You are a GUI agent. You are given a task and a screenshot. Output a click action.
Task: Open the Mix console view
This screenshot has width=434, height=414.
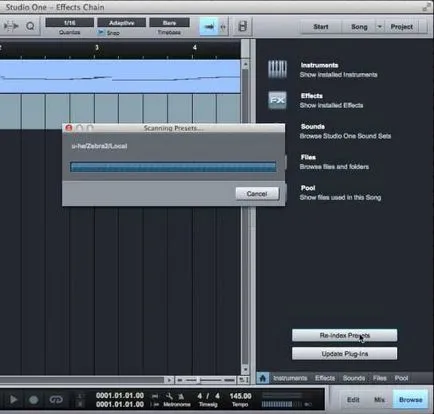[x=379, y=399]
